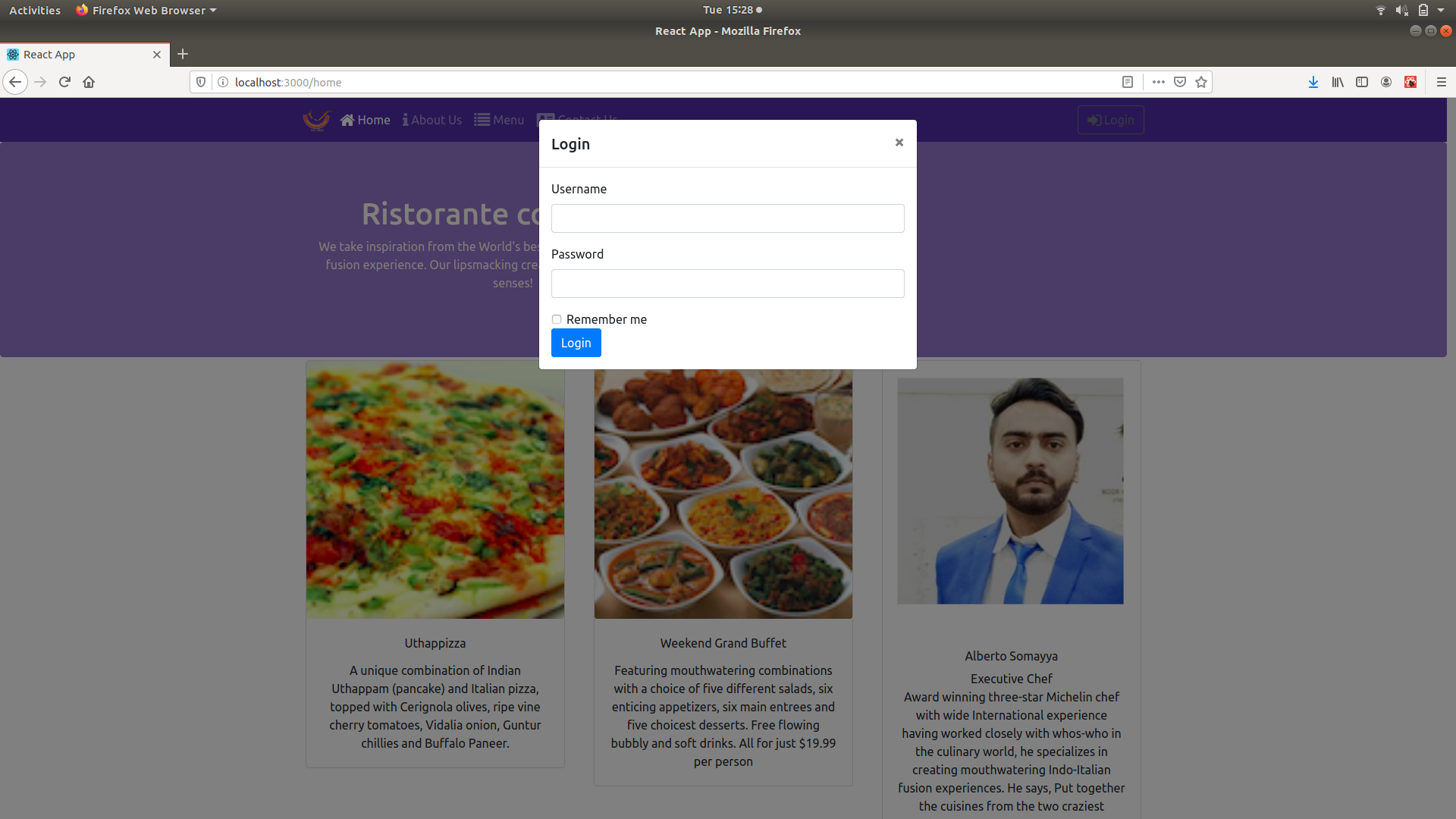Reload the current page
This screenshot has height=819, width=1456.
coord(64,82)
